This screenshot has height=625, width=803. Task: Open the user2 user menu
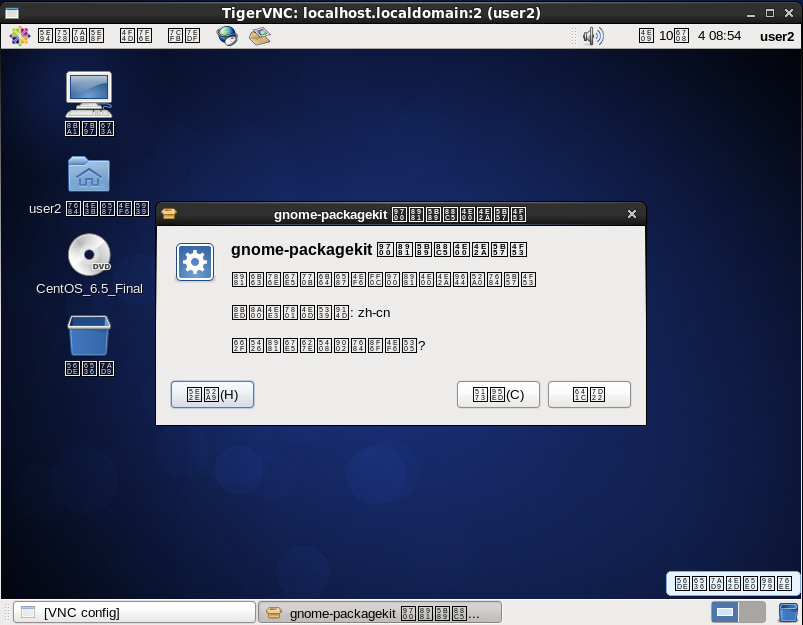[777, 36]
